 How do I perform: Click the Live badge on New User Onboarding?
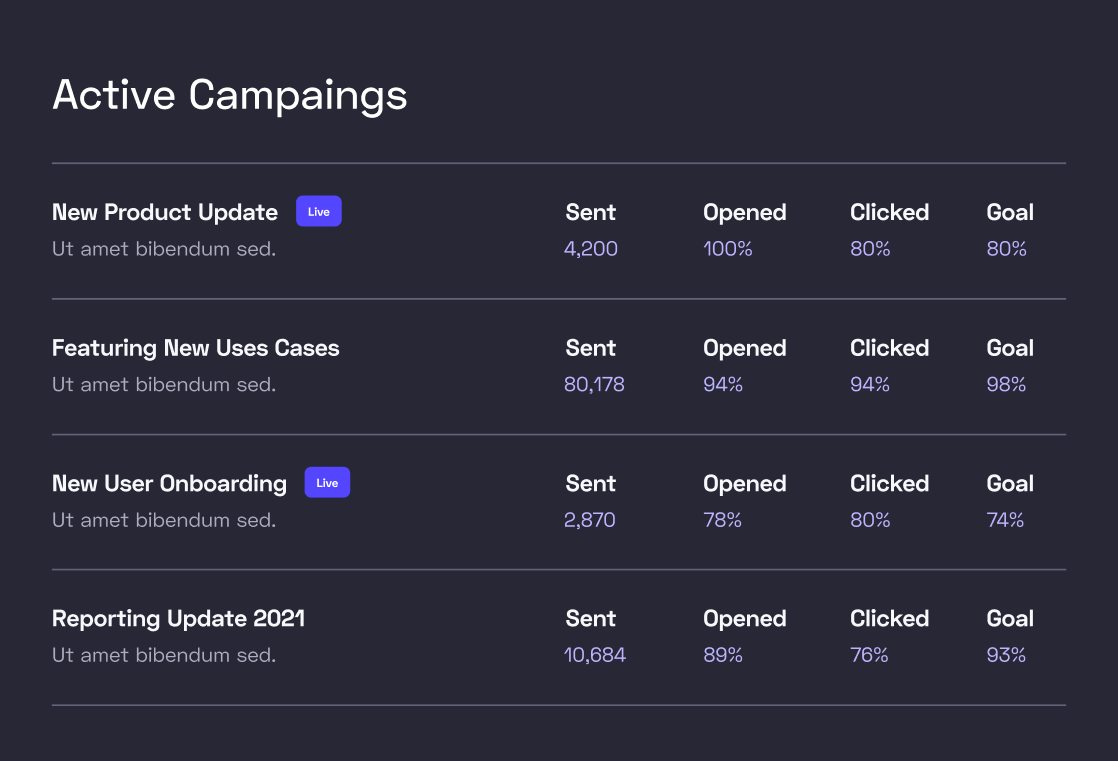[327, 481]
